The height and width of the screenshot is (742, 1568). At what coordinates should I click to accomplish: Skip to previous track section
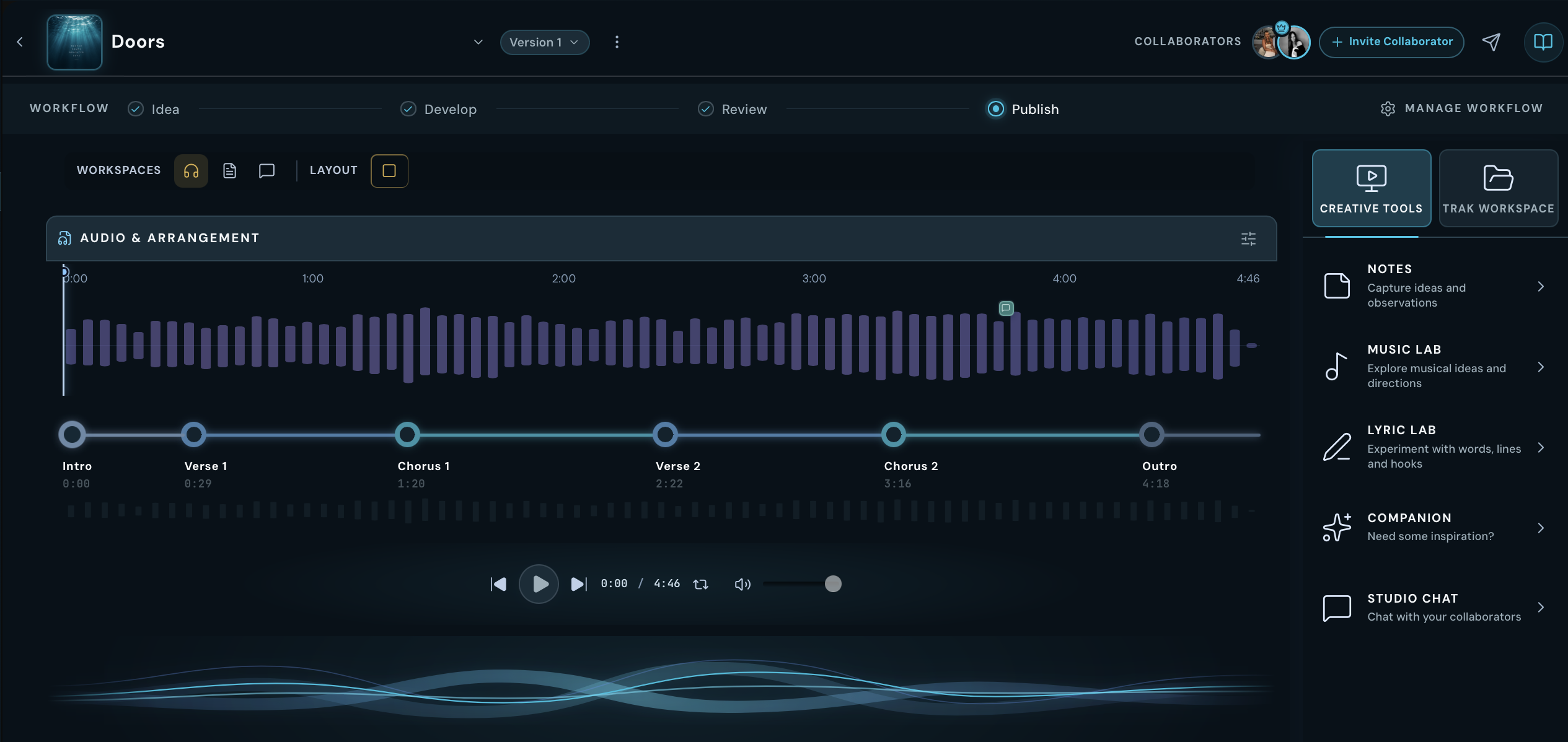[498, 584]
